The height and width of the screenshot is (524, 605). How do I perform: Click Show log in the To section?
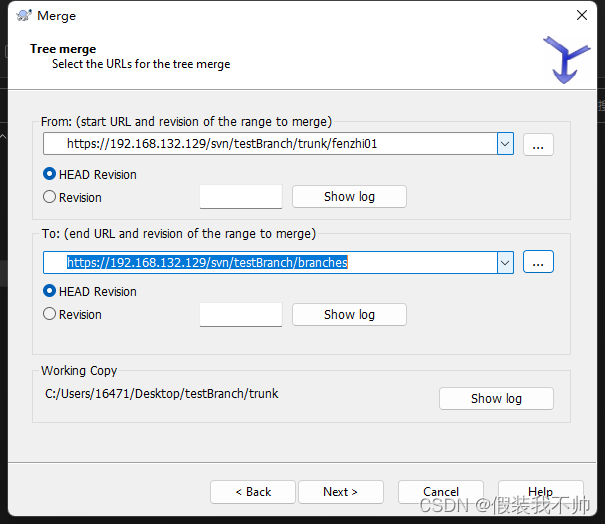[349, 314]
